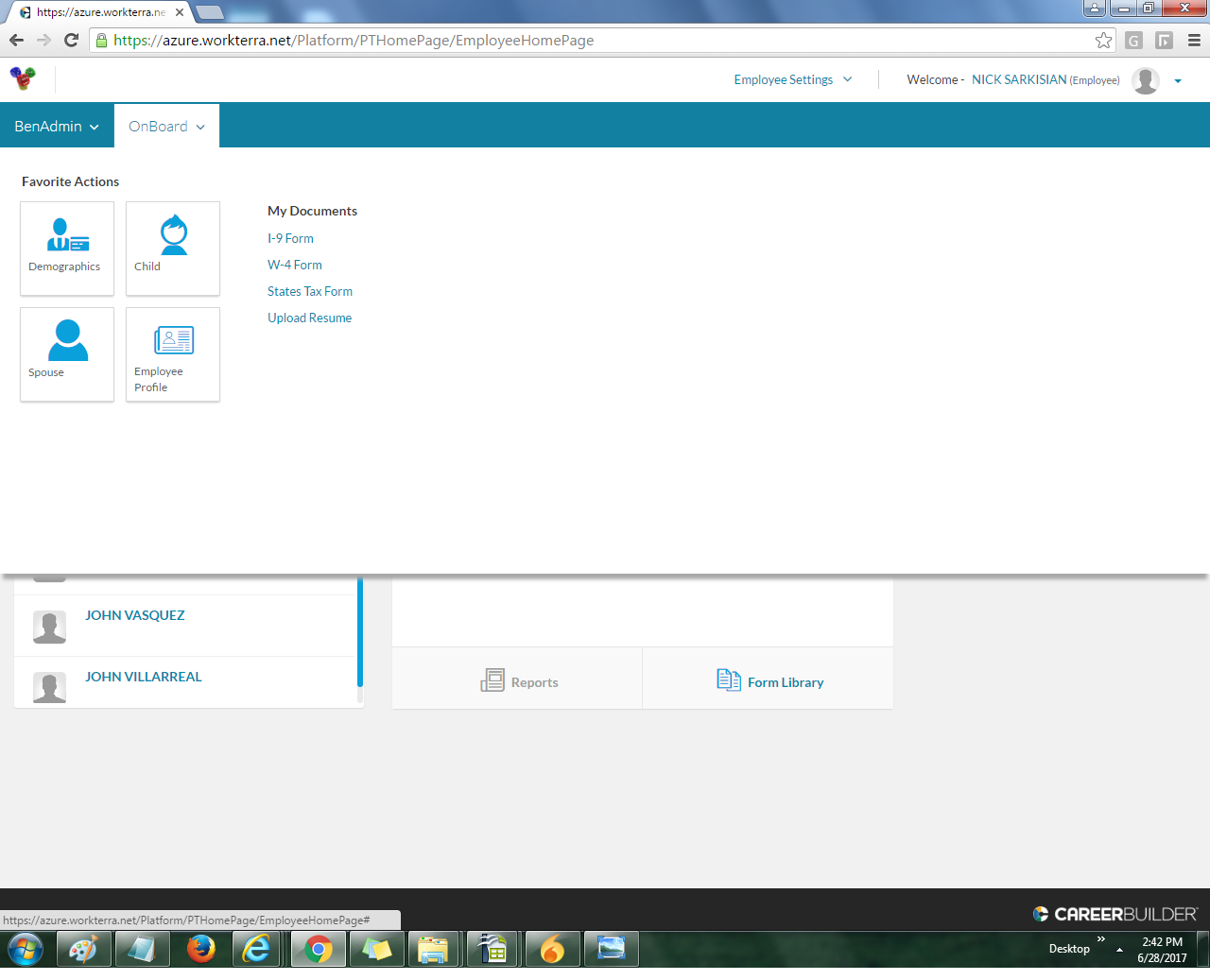Click the Reports icon
The width and height of the screenshot is (1210, 980).
(x=493, y=680)
